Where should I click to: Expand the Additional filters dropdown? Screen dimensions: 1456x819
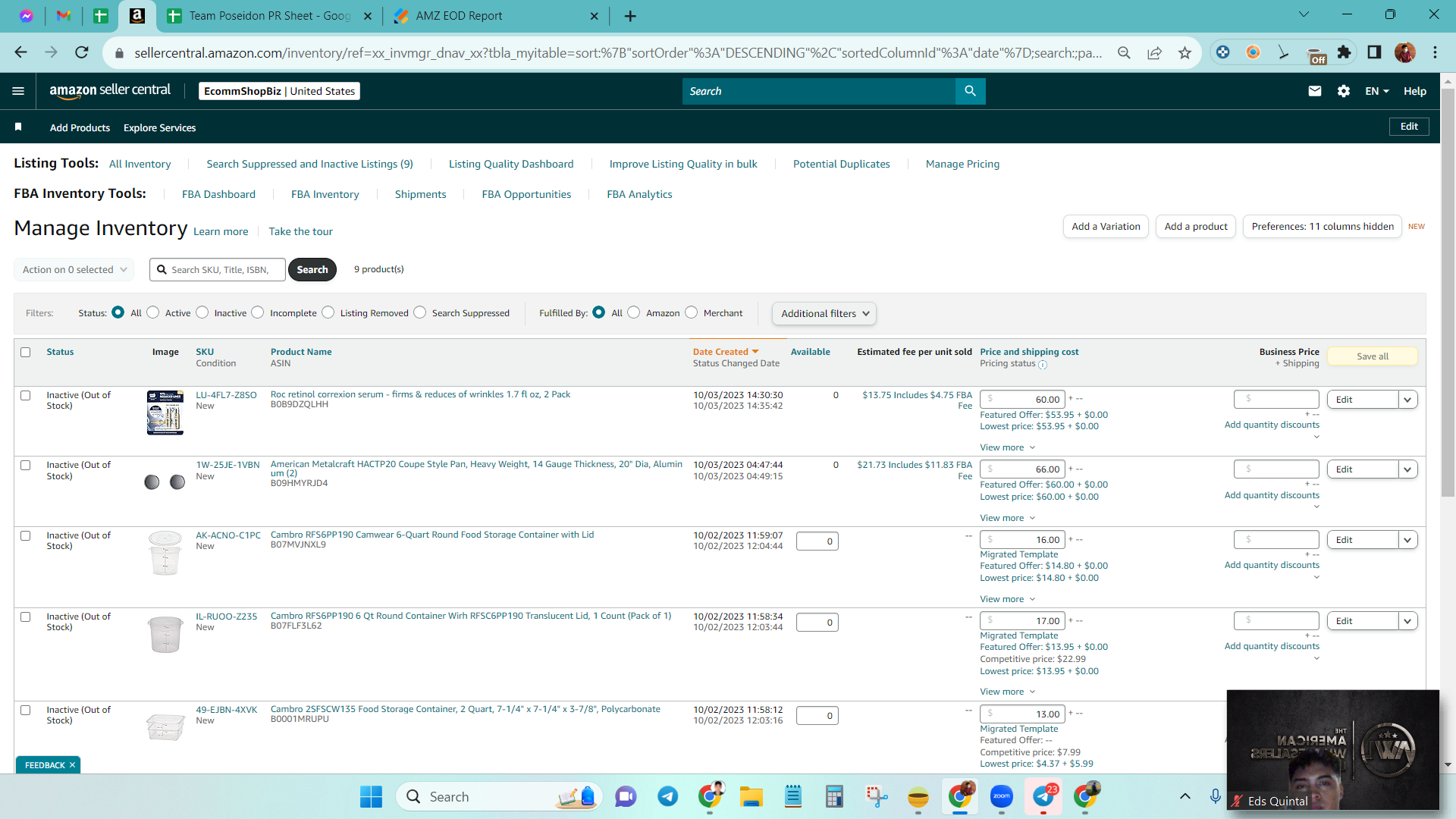[824, 313]
